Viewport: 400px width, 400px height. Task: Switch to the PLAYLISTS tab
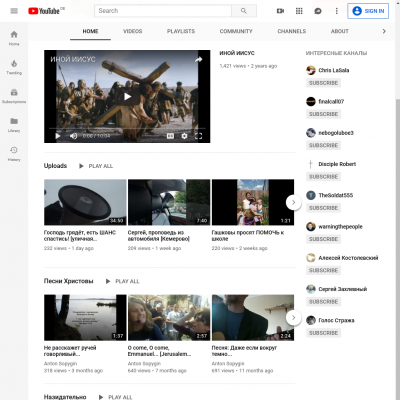181,31
